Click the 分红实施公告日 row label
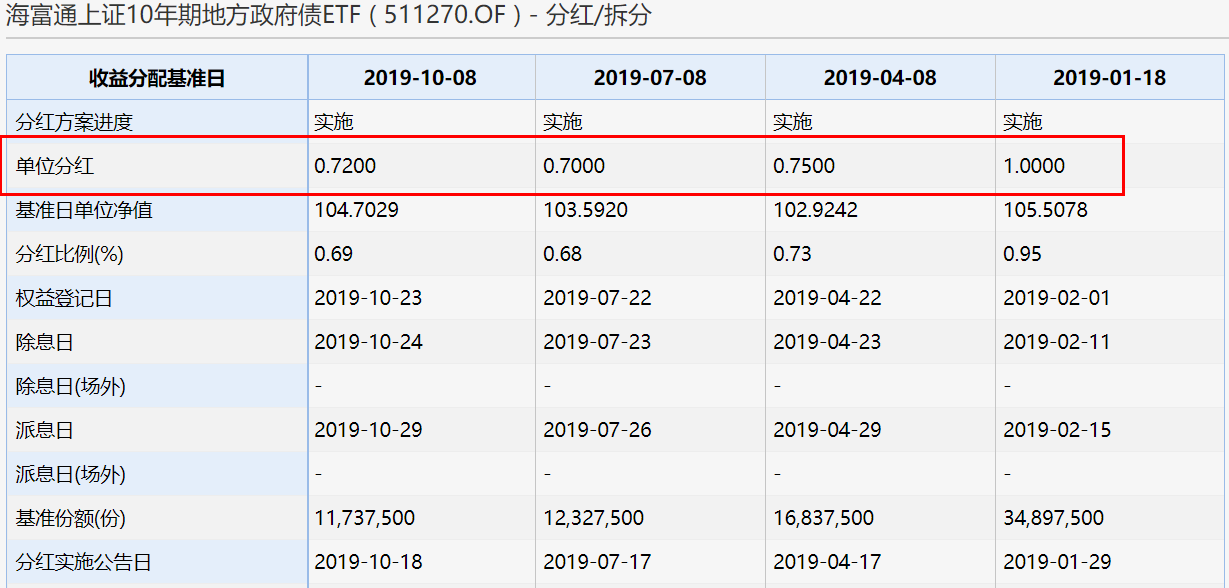This screenshot has height=588, width=1229. tap(84, 562)
